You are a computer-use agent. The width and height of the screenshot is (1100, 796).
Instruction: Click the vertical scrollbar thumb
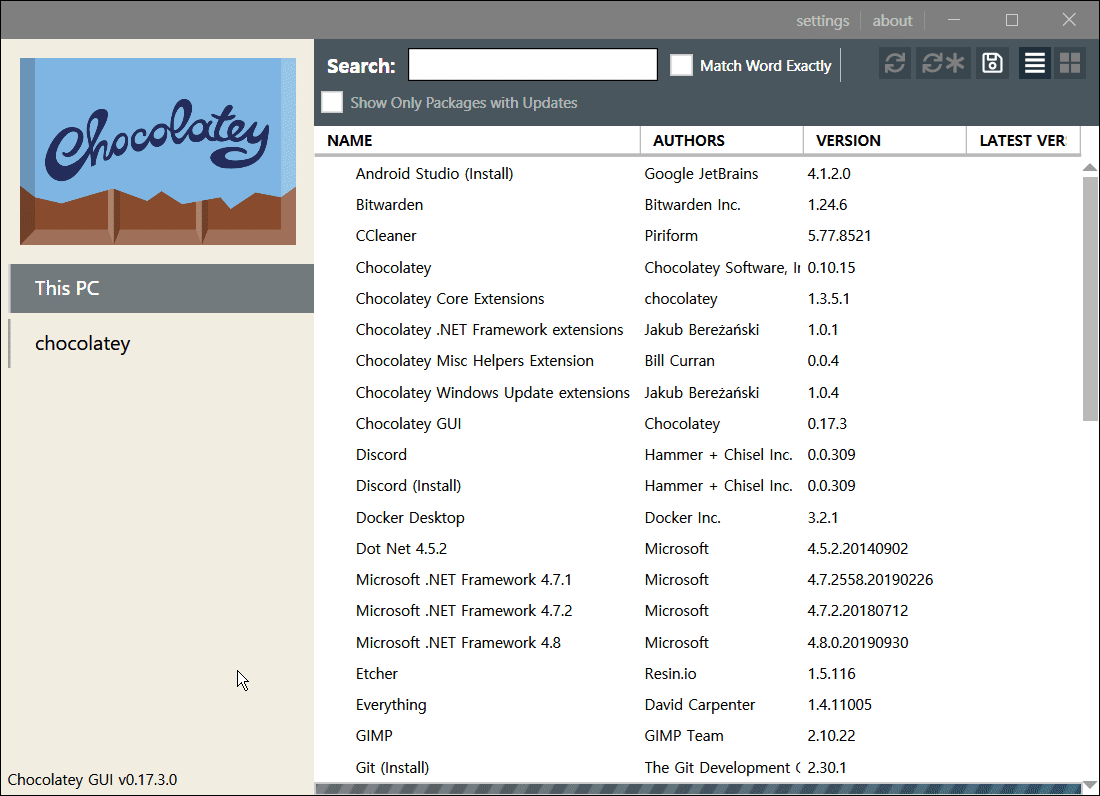pos(1089,298)
